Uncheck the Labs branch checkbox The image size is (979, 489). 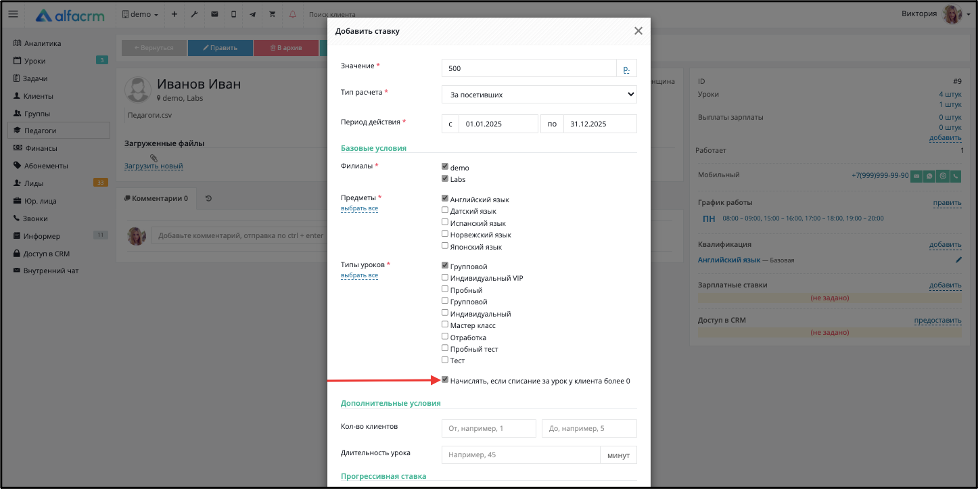(x=445, y=179)
